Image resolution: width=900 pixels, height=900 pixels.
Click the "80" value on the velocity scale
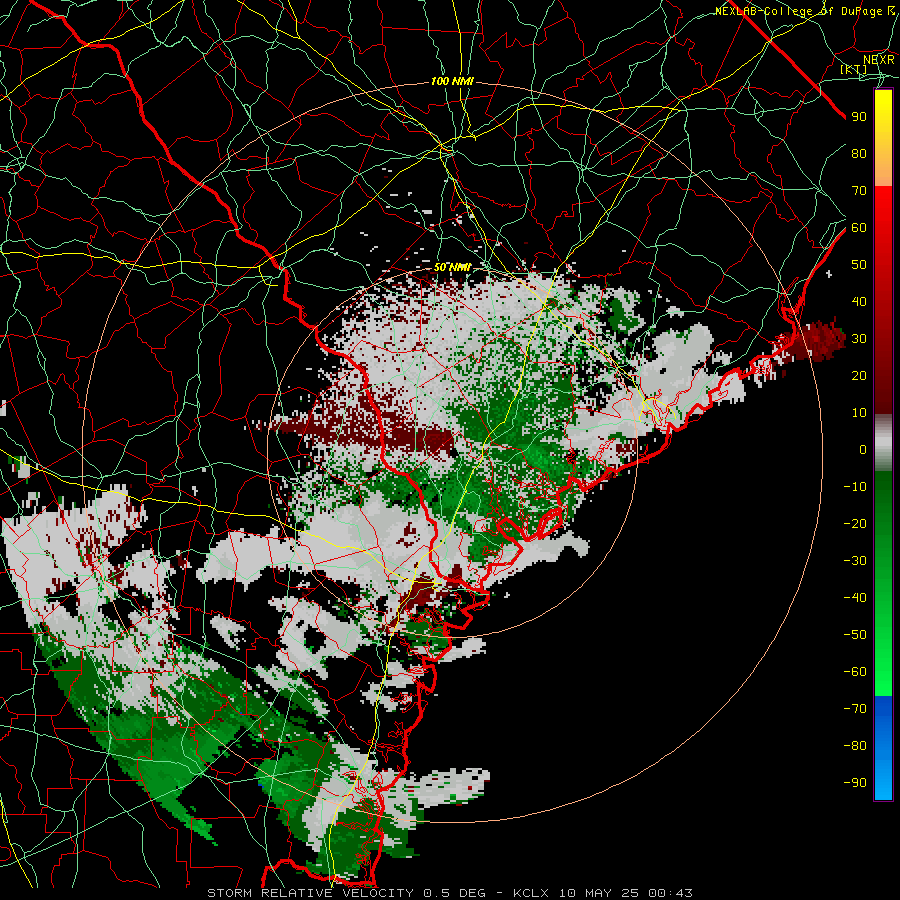859,154
